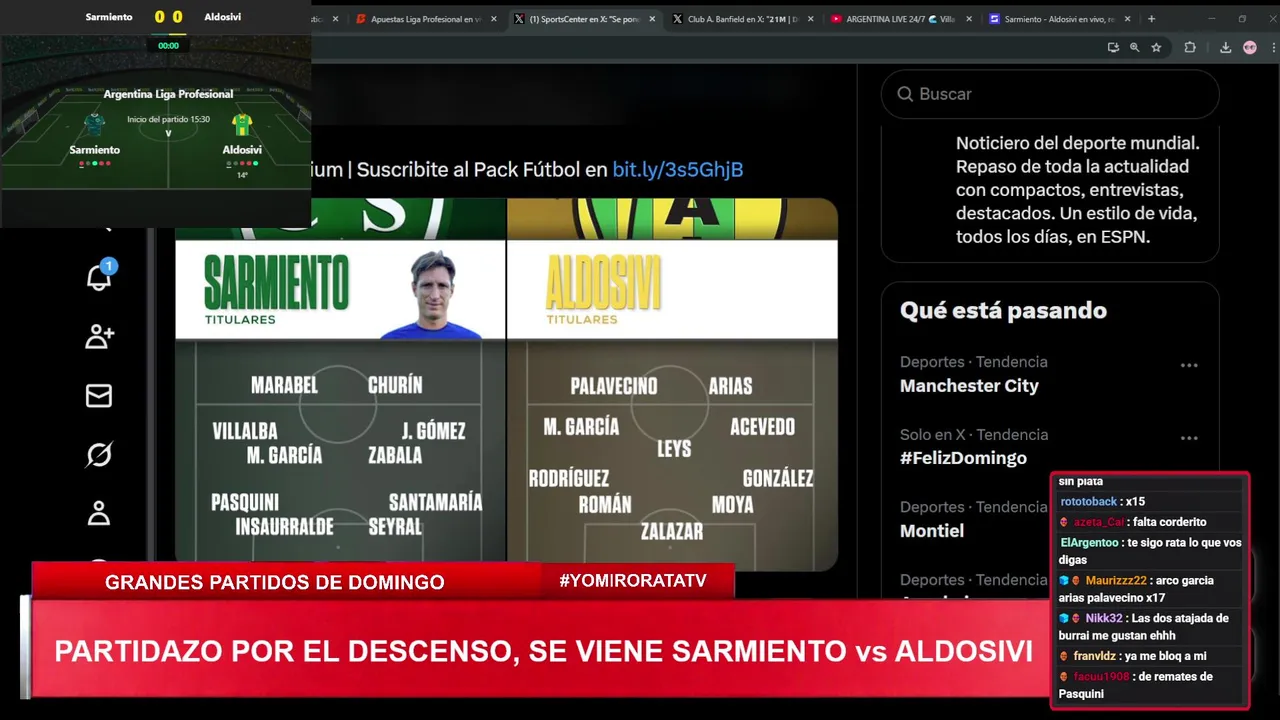
Task: Open profile icon in X sidebar
Action: (x=99, y=513)
